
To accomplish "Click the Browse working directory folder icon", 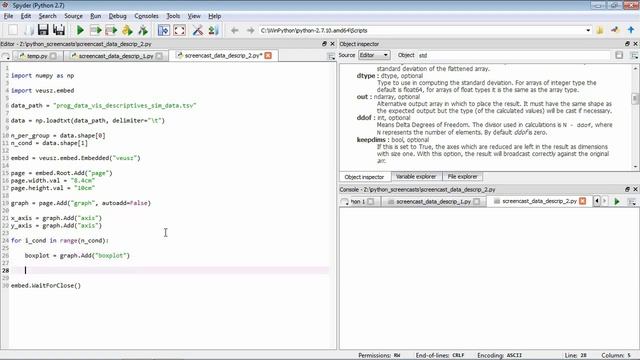I will 600,30.
